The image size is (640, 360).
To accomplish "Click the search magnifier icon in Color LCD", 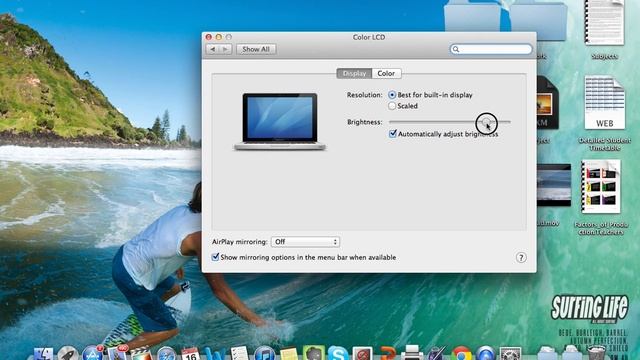I will click(456, 49).
